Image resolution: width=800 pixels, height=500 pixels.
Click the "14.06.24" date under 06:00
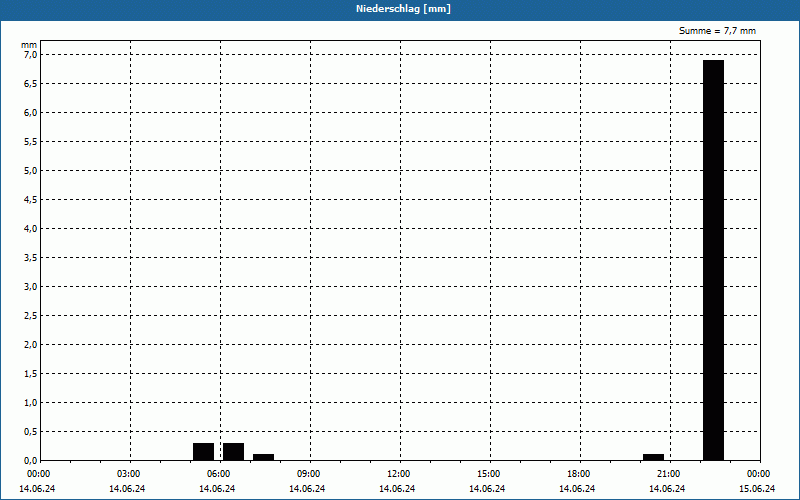[217, 489]
